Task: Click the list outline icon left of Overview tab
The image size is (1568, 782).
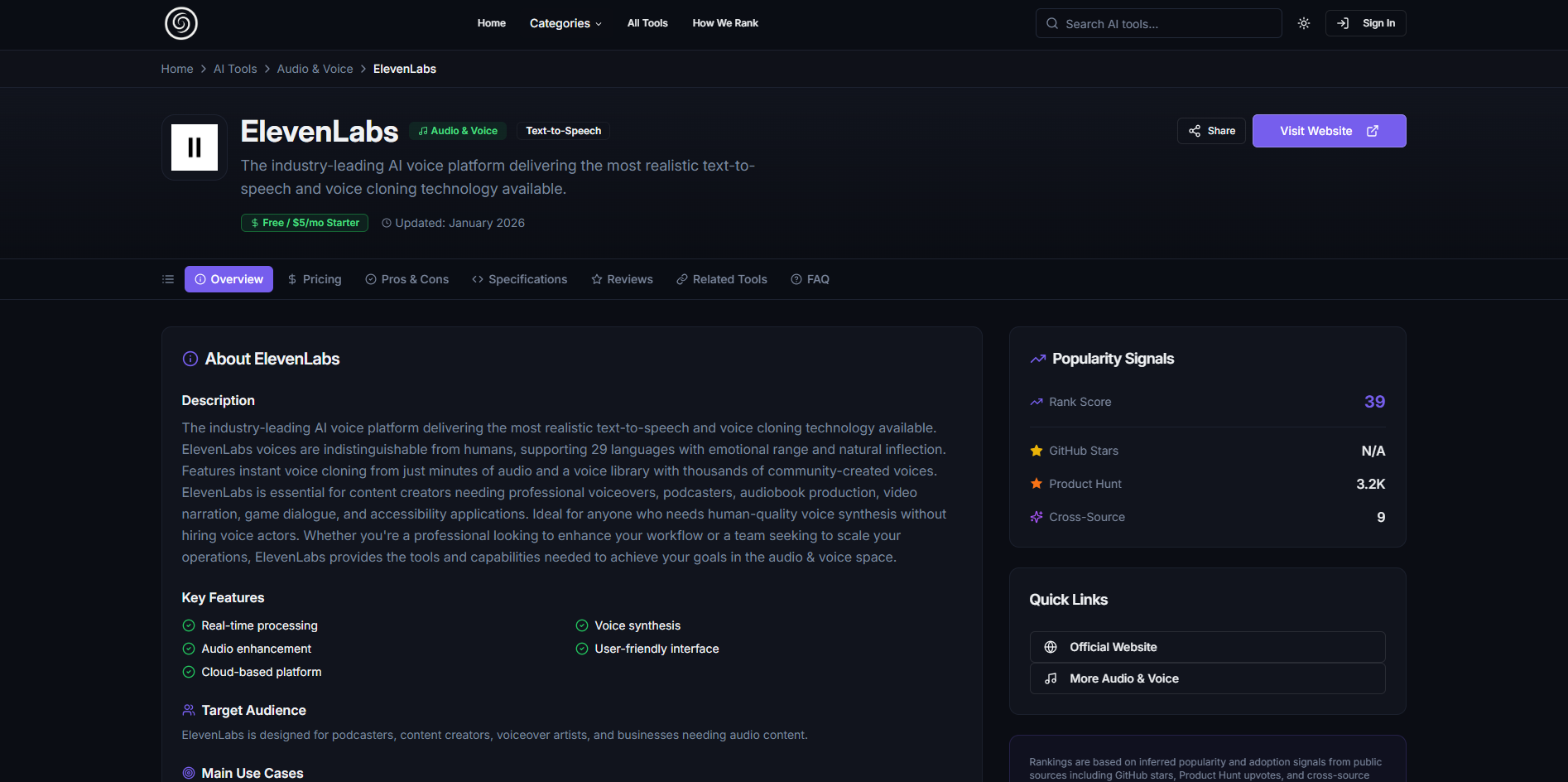Action: (167, 279)
